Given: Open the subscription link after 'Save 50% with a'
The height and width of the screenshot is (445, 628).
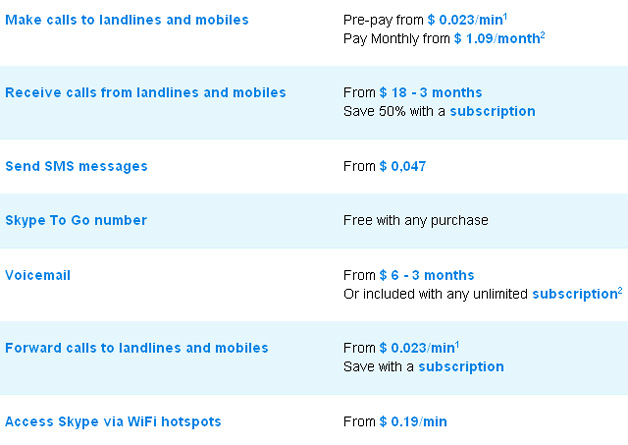Looking at the screenshot, I should tap(492, 111).
